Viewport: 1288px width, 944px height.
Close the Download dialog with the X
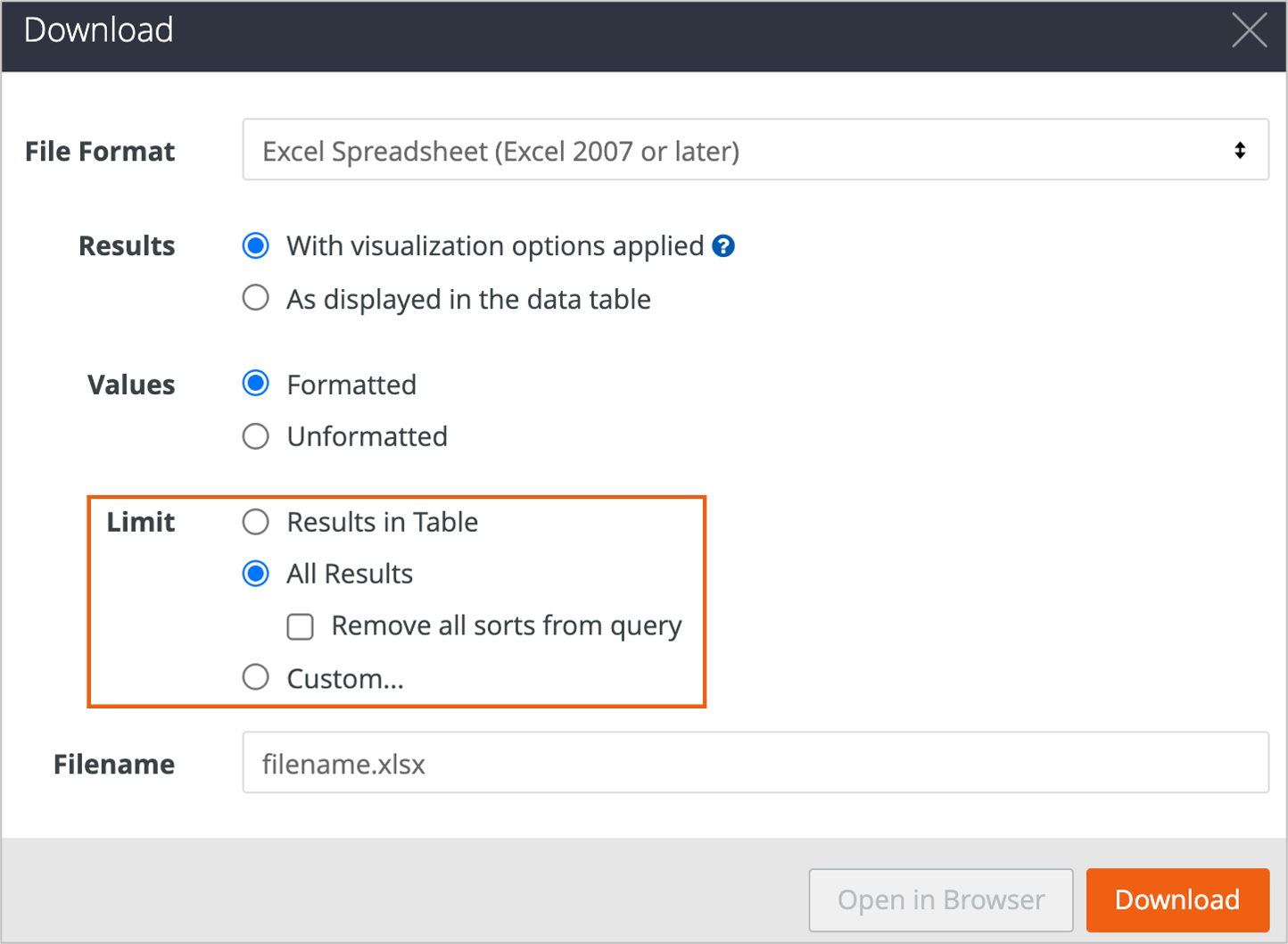click(1249, 31)
